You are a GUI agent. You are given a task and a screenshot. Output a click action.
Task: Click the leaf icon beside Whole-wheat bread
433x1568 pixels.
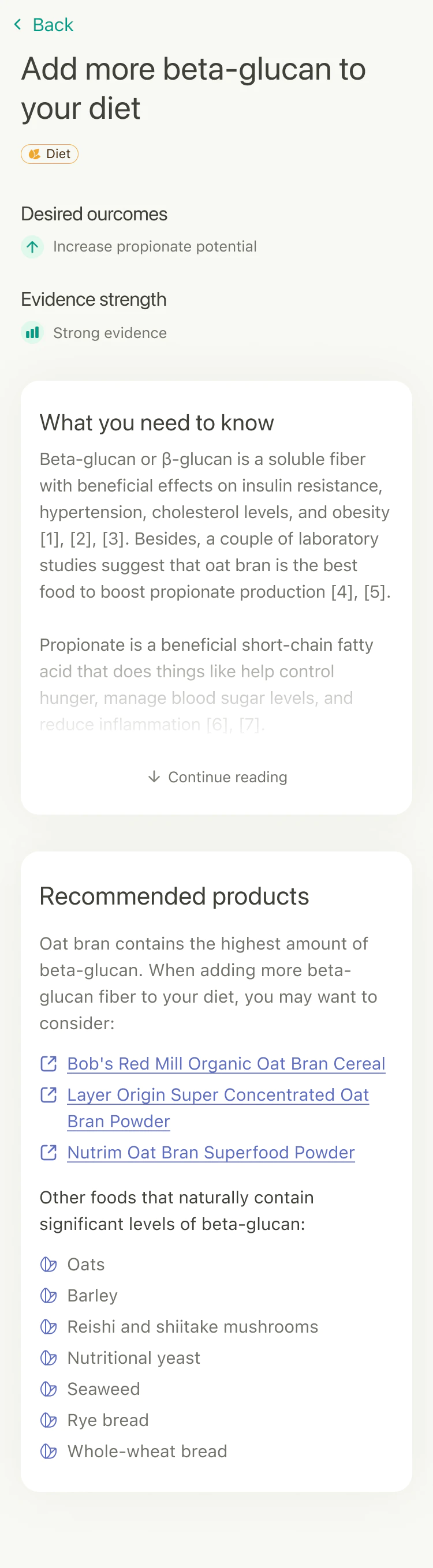coord(48,1451)
